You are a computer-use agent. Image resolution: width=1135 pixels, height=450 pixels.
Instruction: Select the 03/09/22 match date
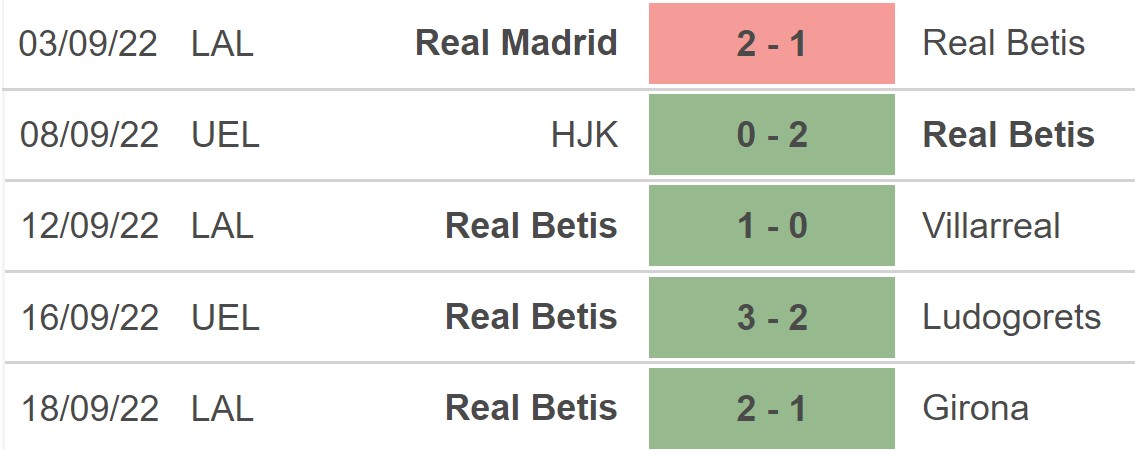pyautogui.click(x=89, y=44)
